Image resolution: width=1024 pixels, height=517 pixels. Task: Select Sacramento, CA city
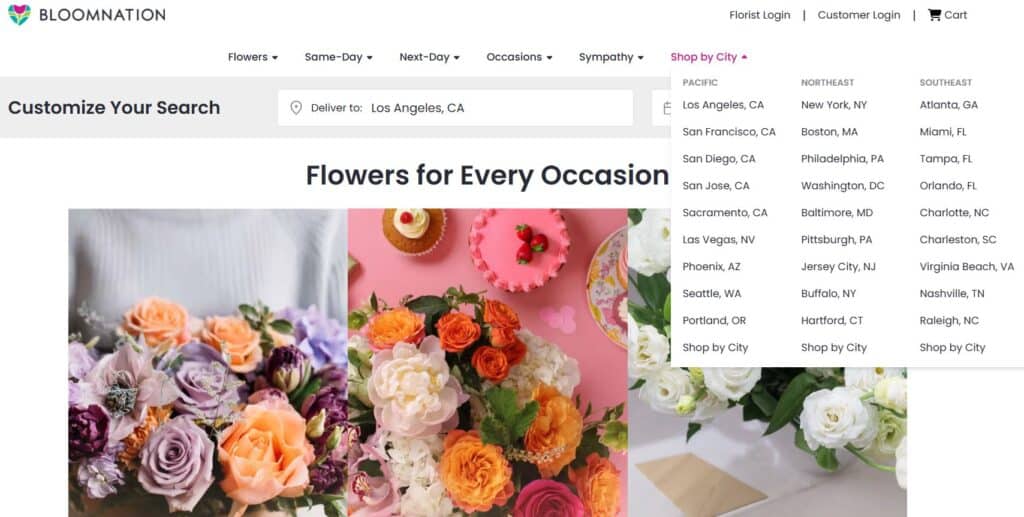coord(725,212)
